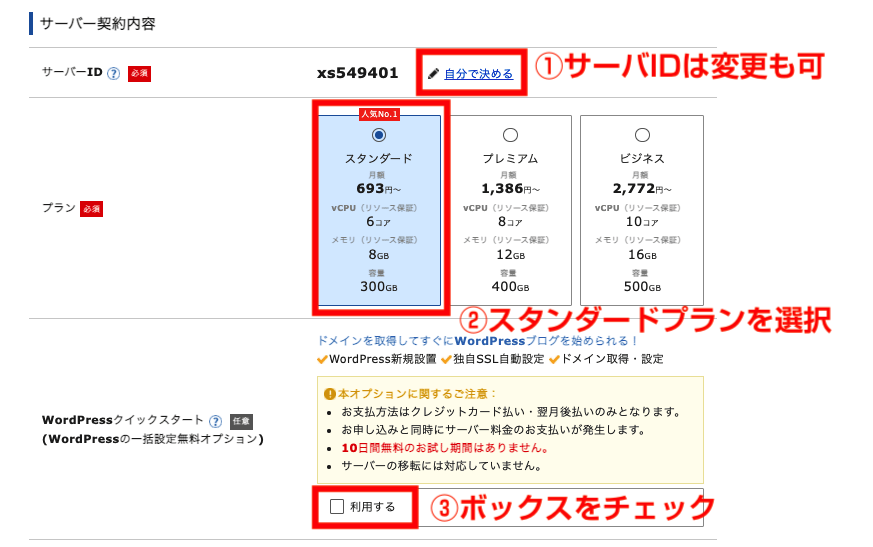Image resolution: width=873 pixels, height=547 pixels.
Task: Click the checkmark icon before WordPress新規設置
Action: (322, 359)
